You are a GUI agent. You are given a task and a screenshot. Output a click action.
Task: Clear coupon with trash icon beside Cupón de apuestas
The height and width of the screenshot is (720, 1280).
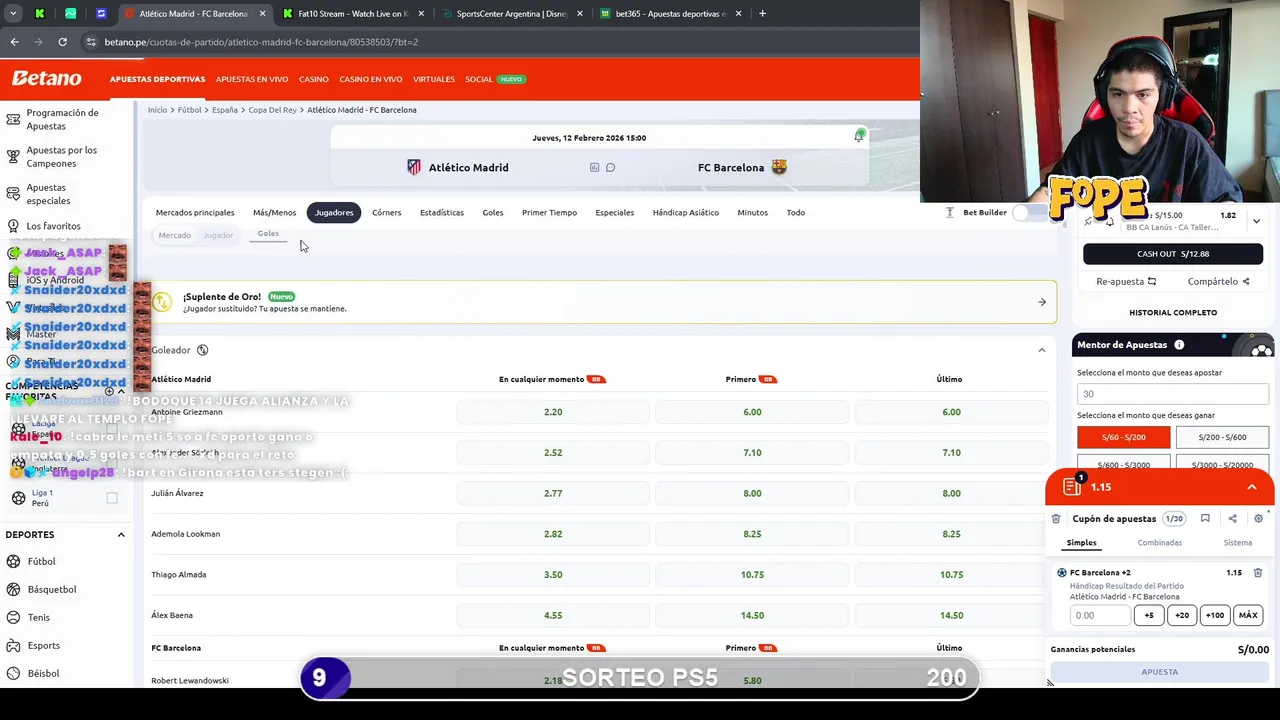coord(1056,519)
